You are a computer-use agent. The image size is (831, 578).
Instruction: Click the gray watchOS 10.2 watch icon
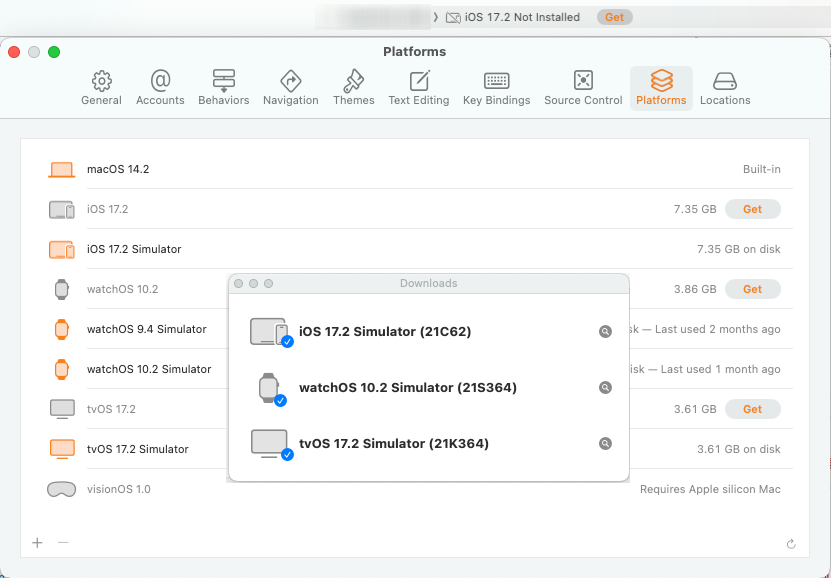(61, 289)
